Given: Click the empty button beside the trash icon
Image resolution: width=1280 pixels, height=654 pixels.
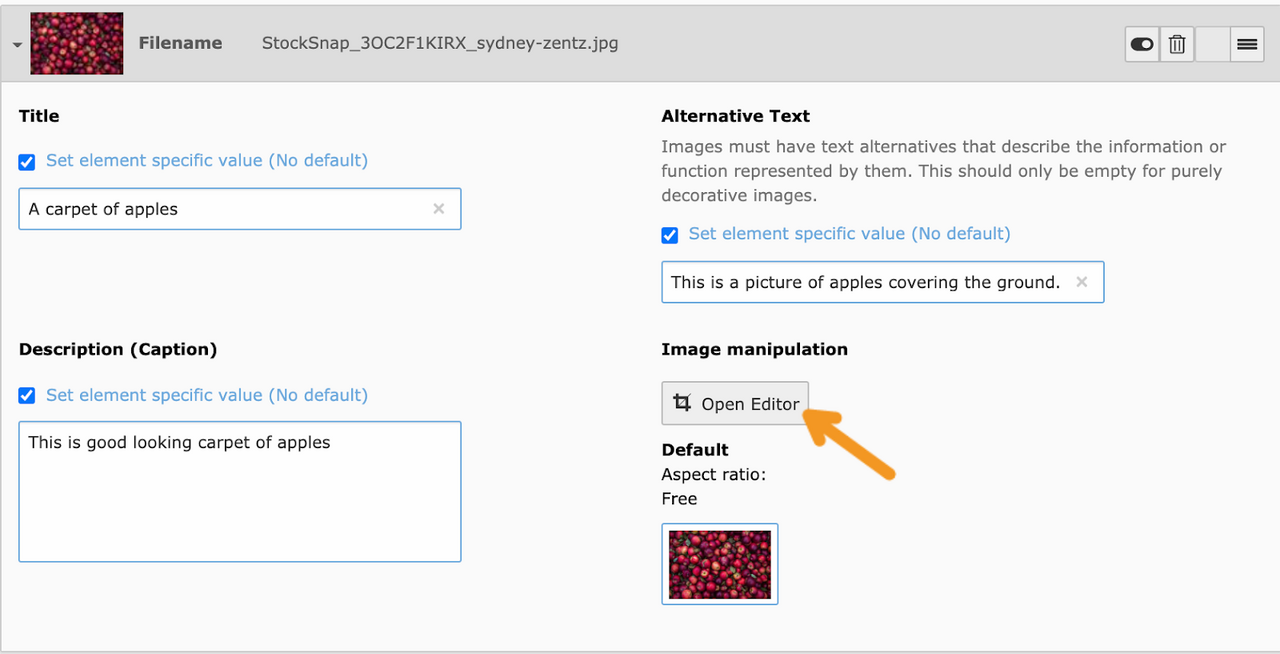Looking at the screenshot, I should (1212, 44).
